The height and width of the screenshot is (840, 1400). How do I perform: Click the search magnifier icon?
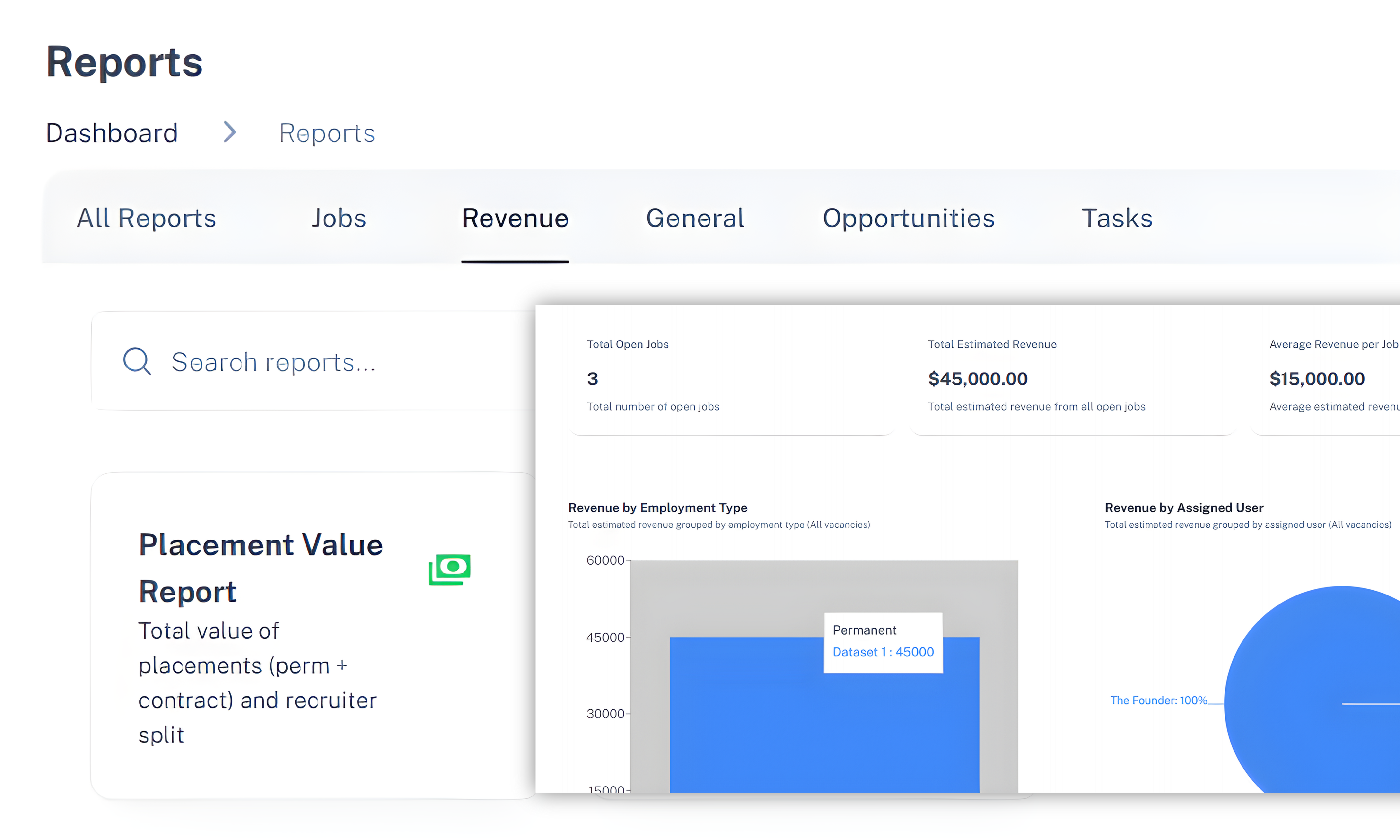pyautogui.click(x=136, y=361)
